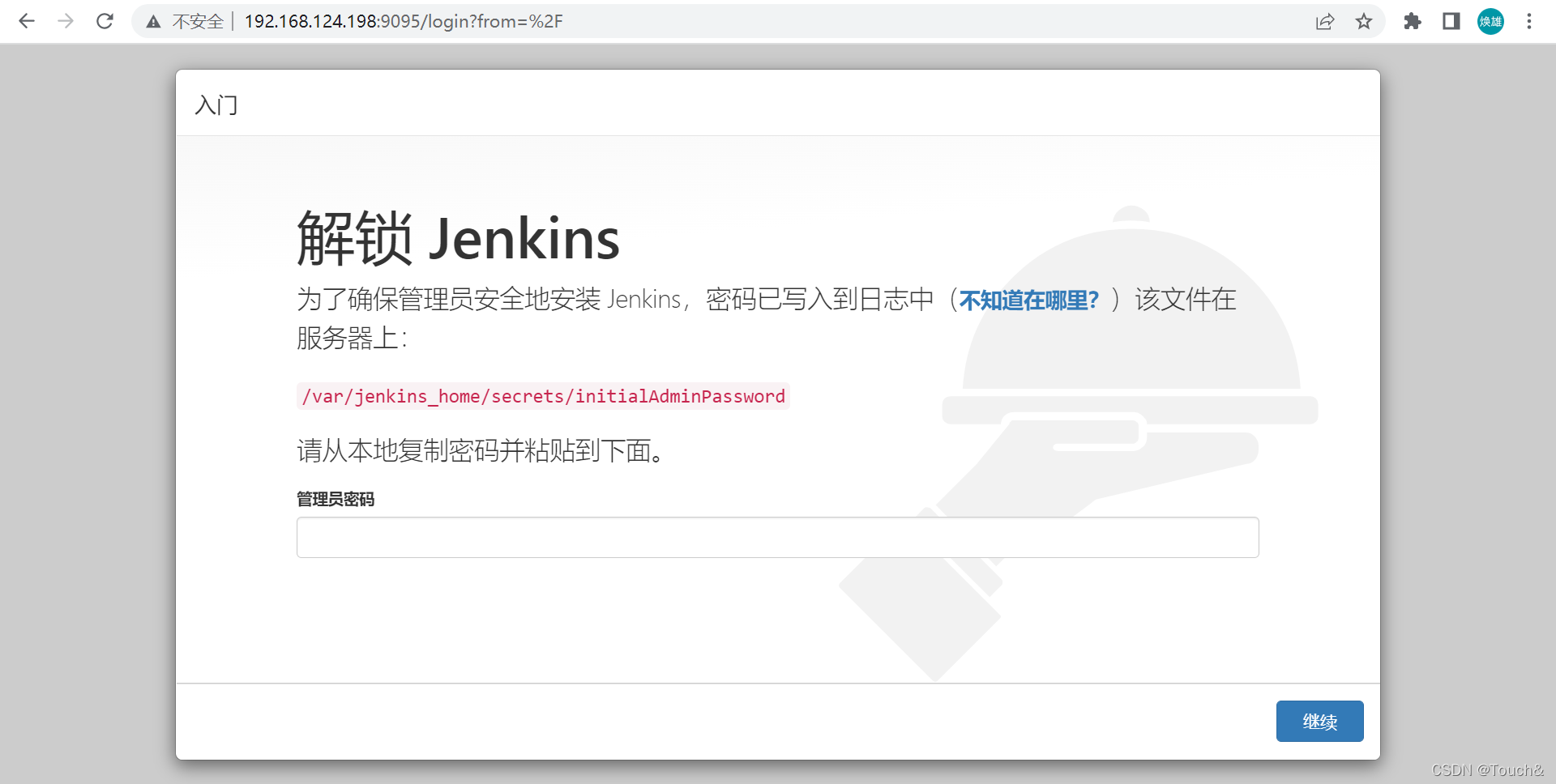Click the 继续 continue button
This screenshot has width=1556, height=784.
pyautogui.click(x=1320, y=721)
